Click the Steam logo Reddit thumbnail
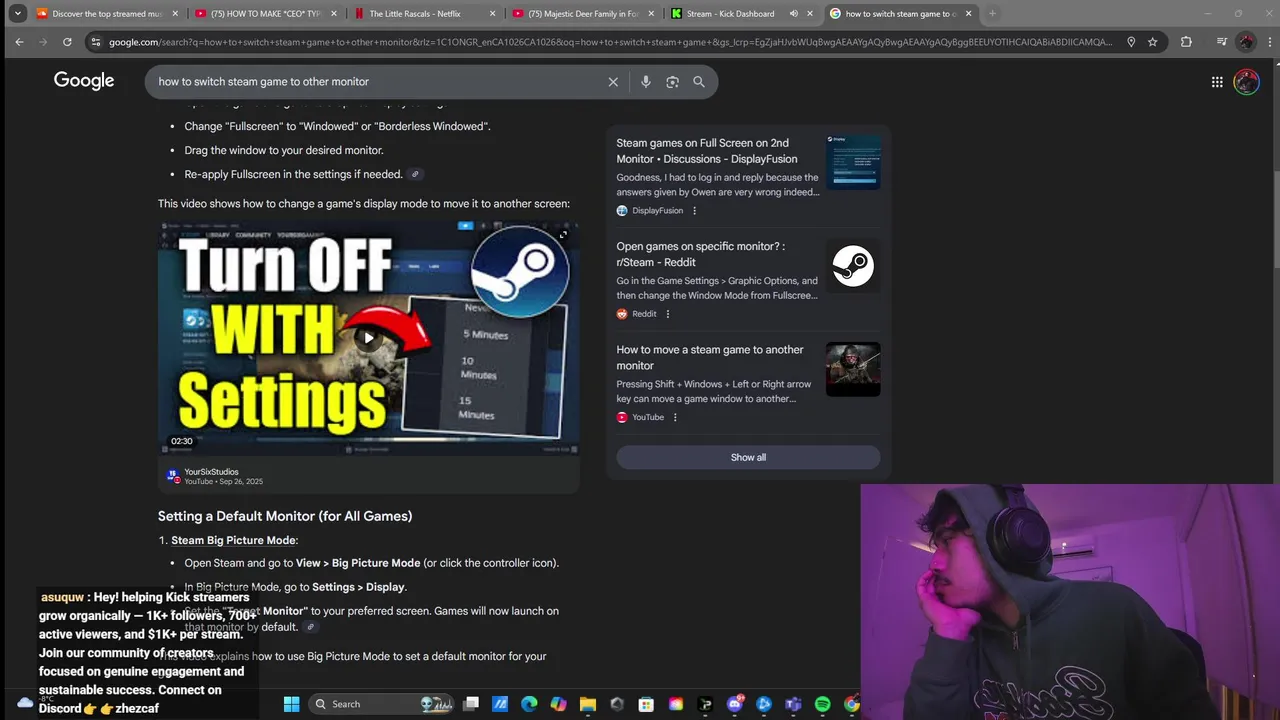Viewport: 1280px width, 720px height. [853, 266]
